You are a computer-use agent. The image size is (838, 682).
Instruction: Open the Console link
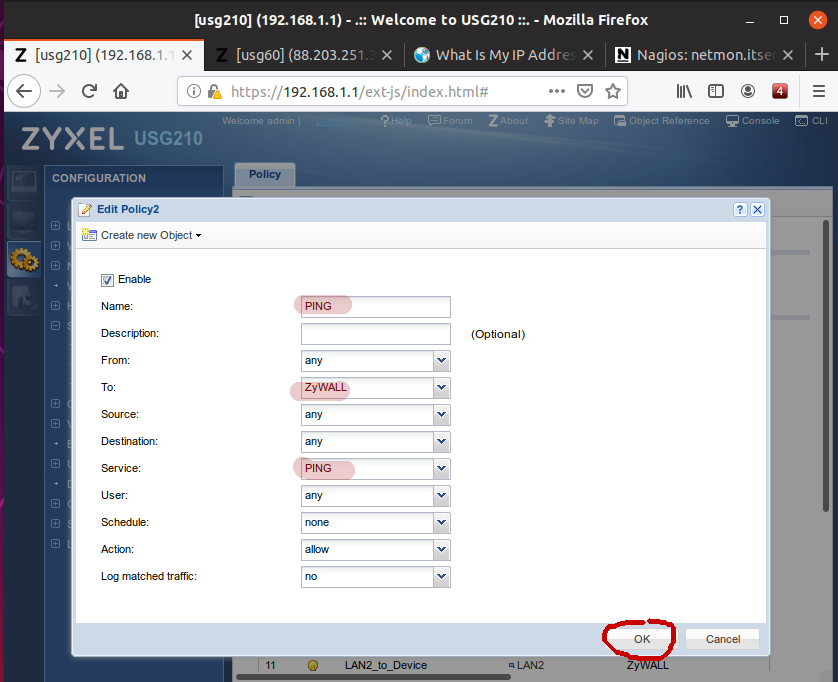(752, 121)
